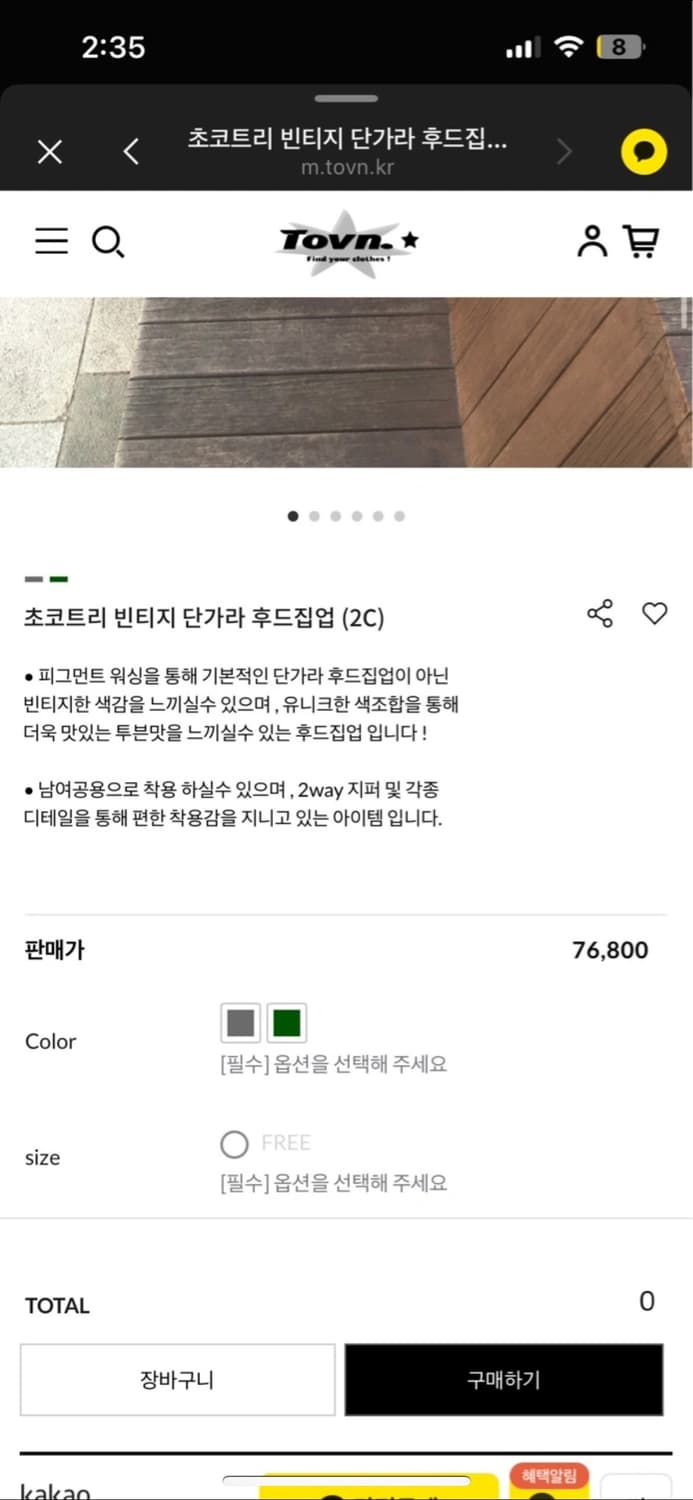Select the gray color option swatch
This screenshot has height=1500, width=693.
coord(240,1022)
